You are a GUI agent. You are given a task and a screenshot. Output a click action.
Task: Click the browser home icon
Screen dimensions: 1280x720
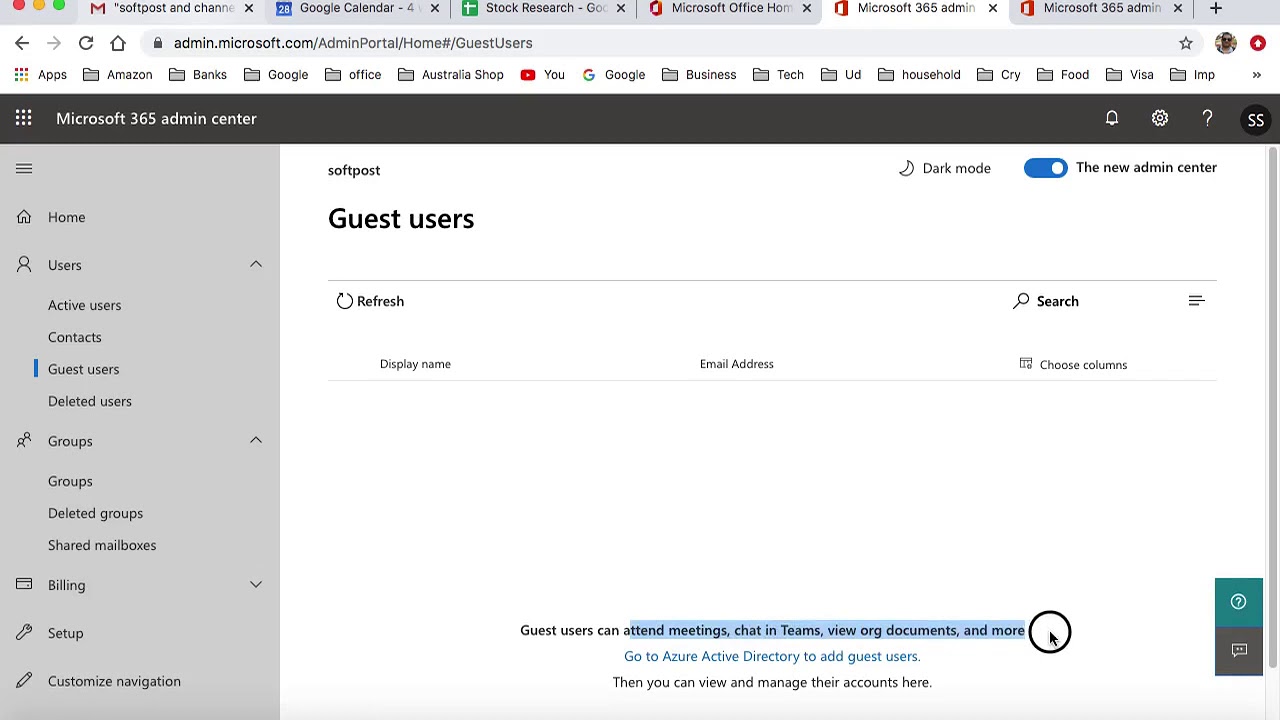point(118,43)
